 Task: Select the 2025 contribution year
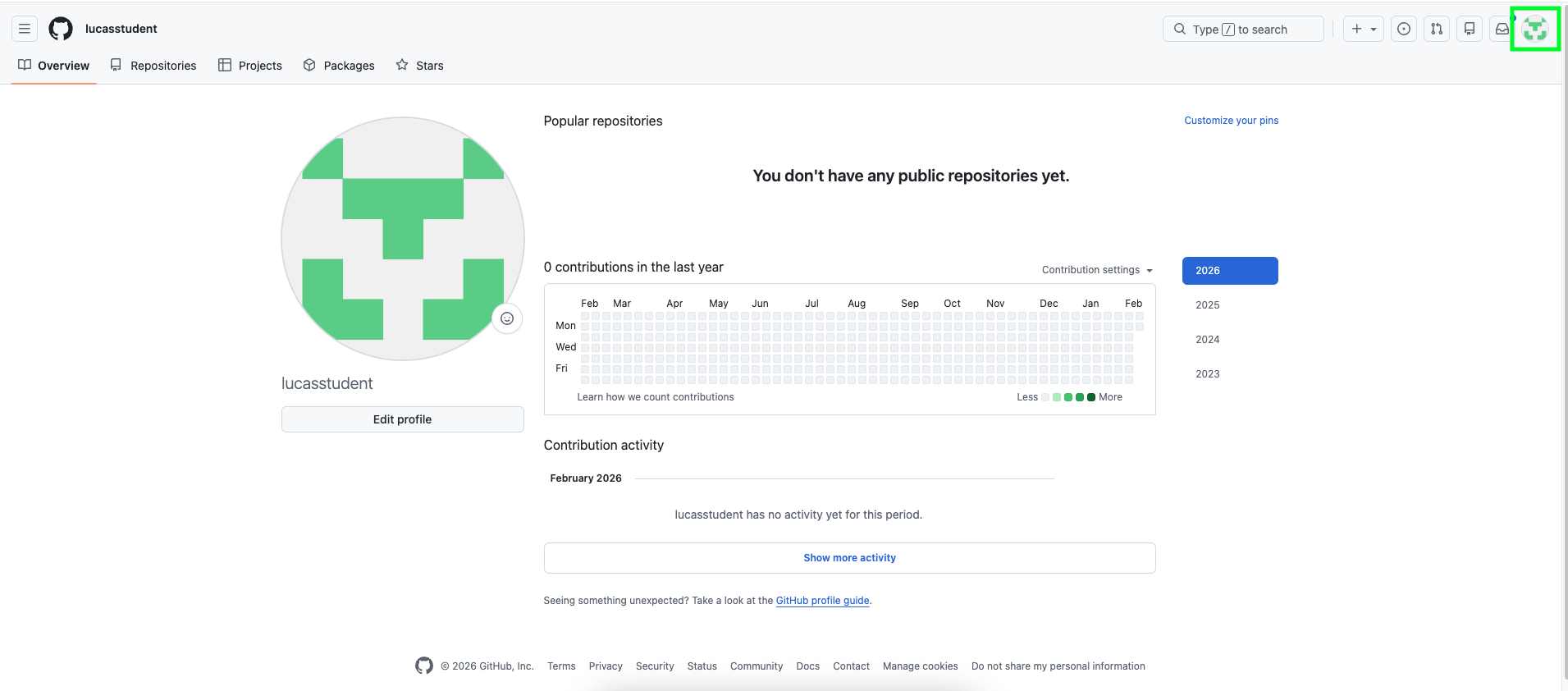1208,305
